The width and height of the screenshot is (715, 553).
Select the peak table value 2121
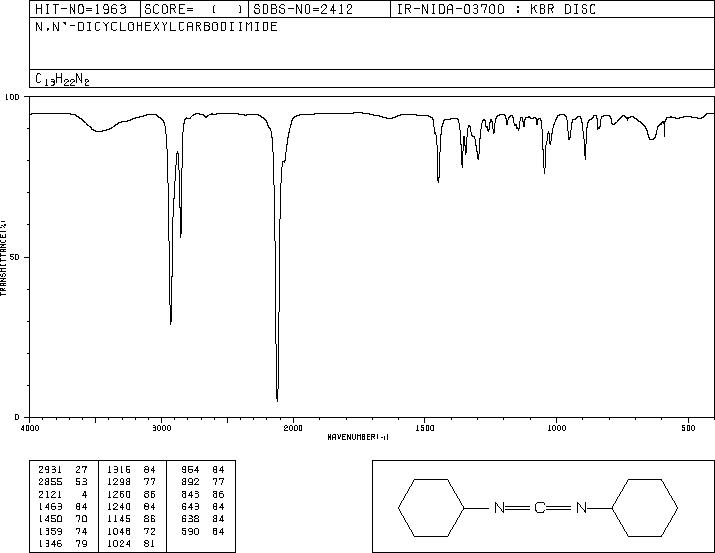[x=50, y=495]
